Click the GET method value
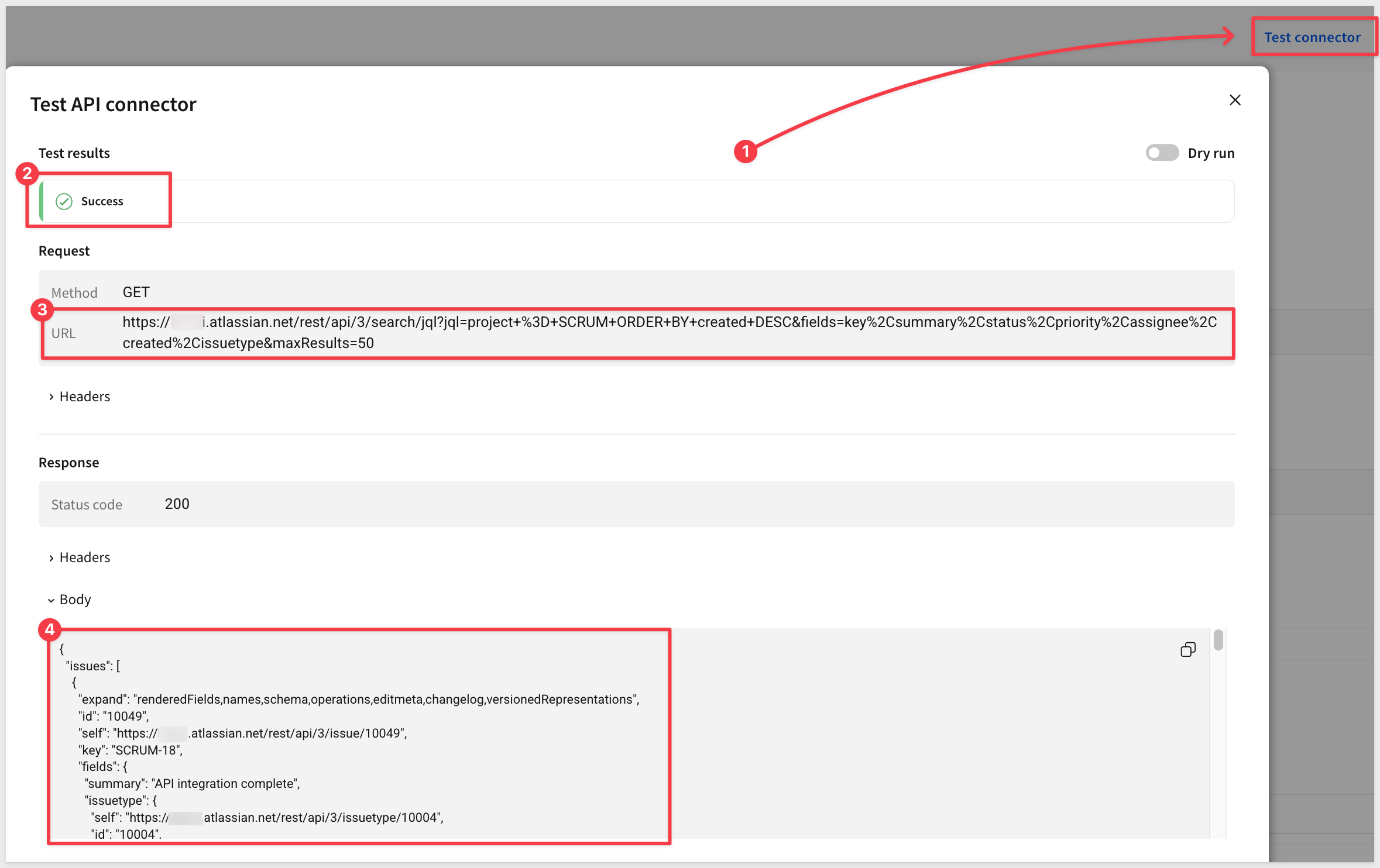 click(x=136, y=292)
